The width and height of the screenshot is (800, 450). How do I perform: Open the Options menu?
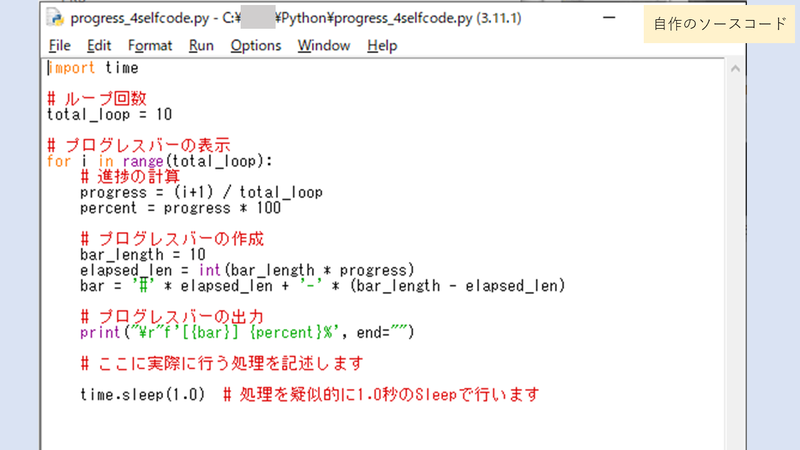(256, 46)
